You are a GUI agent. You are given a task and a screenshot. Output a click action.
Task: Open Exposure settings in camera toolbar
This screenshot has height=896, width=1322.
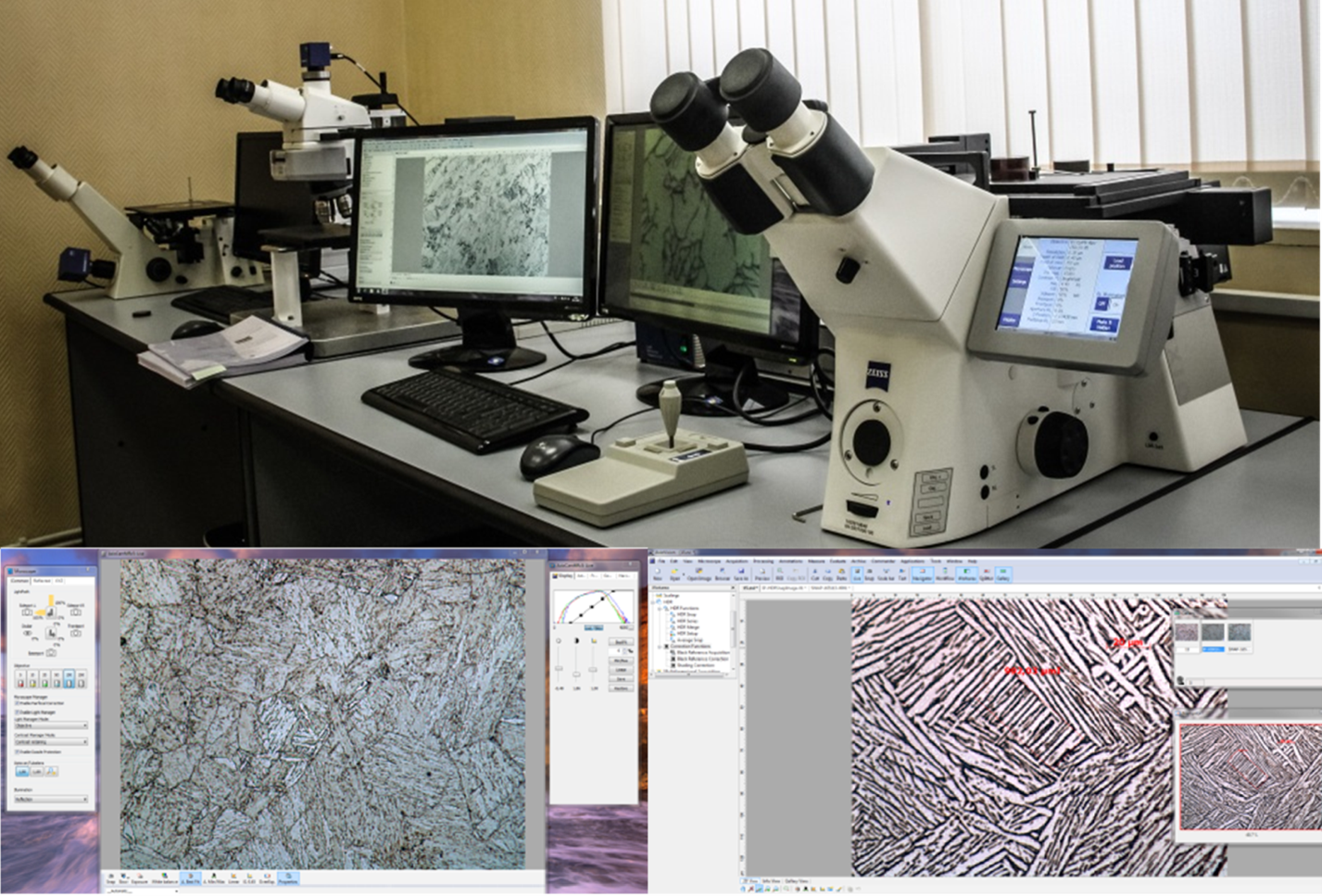pos(139,877)
